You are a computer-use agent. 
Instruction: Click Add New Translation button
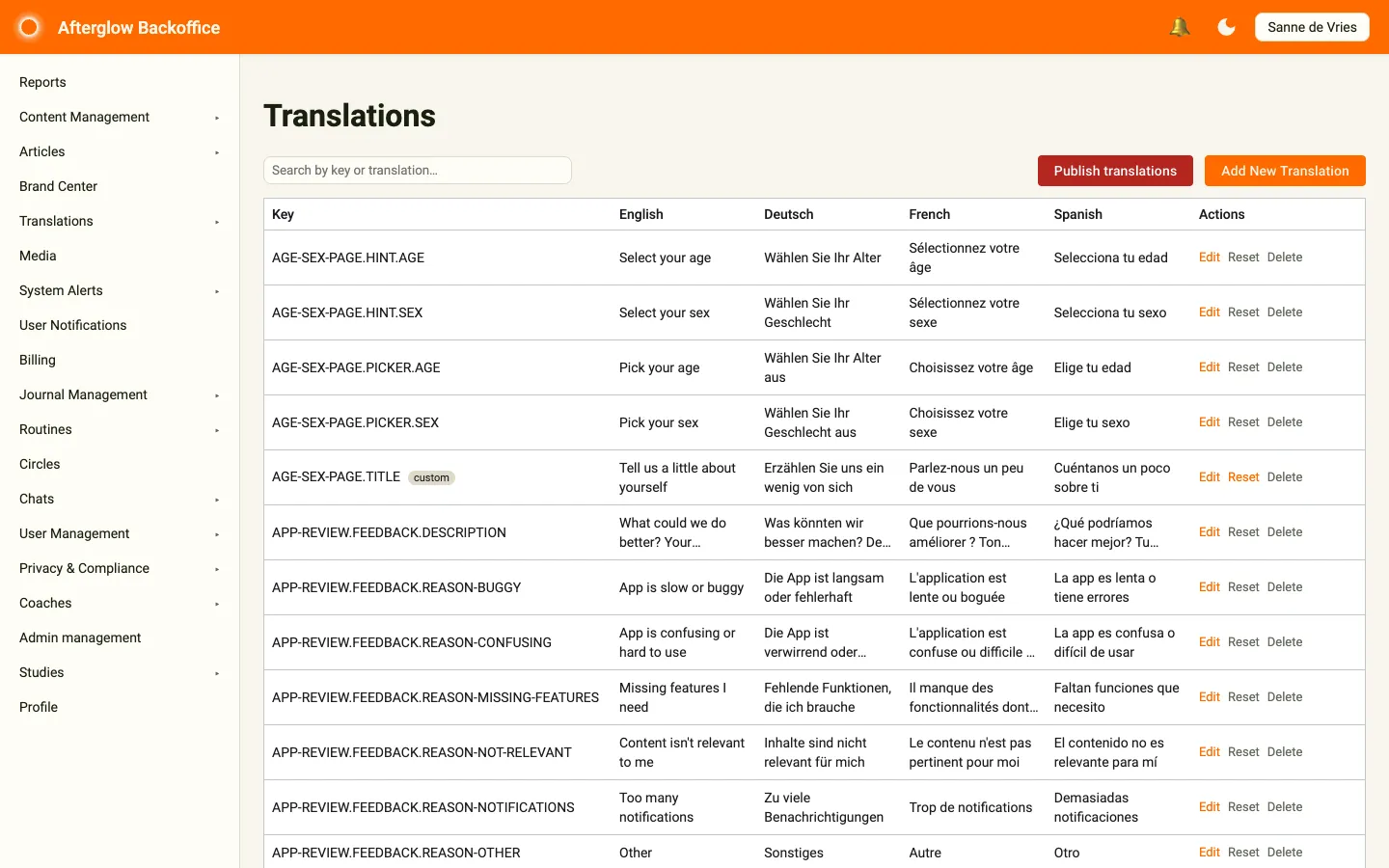1285,171
